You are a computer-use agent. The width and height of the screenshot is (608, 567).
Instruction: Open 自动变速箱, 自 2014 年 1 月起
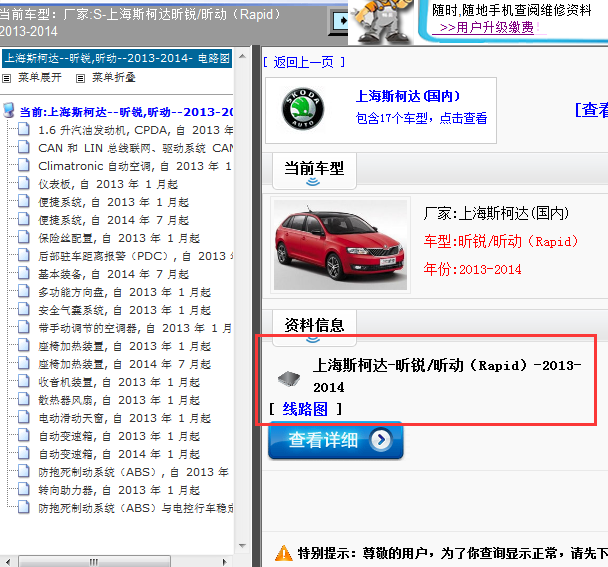pyautogui.click(x=119, y=454)
